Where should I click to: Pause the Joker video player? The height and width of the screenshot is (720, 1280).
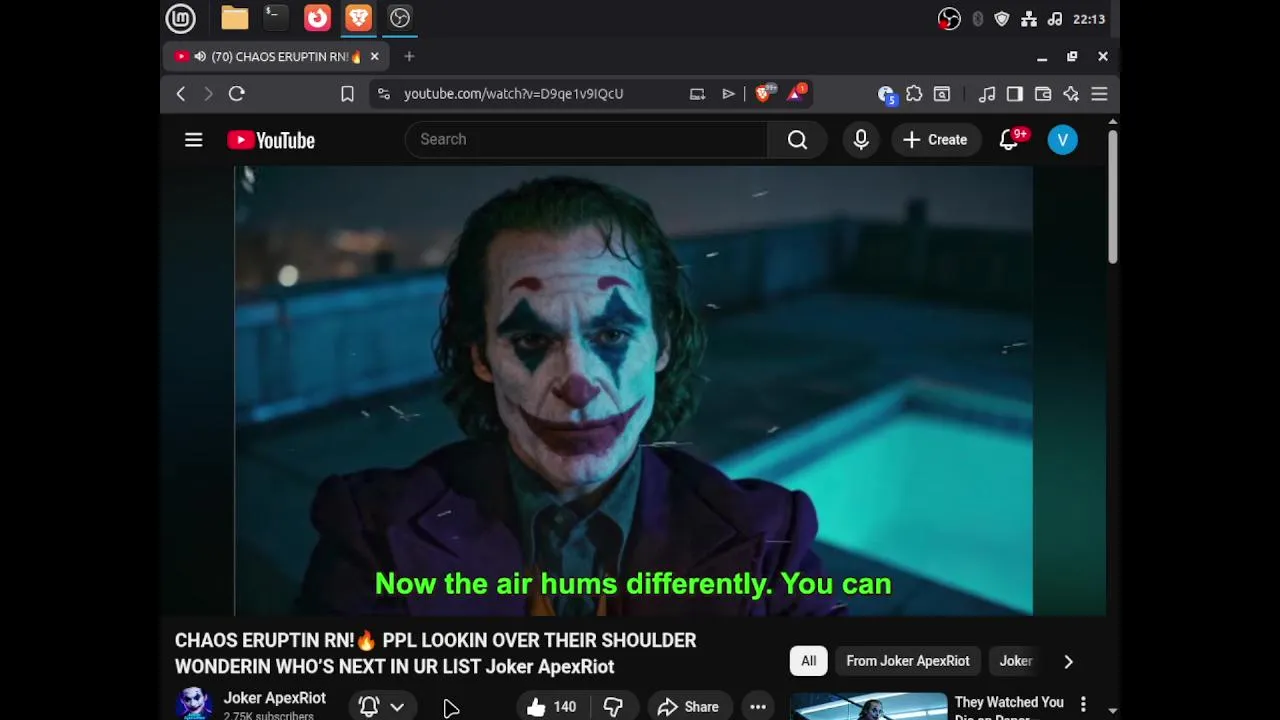click(x=633, y=390)
